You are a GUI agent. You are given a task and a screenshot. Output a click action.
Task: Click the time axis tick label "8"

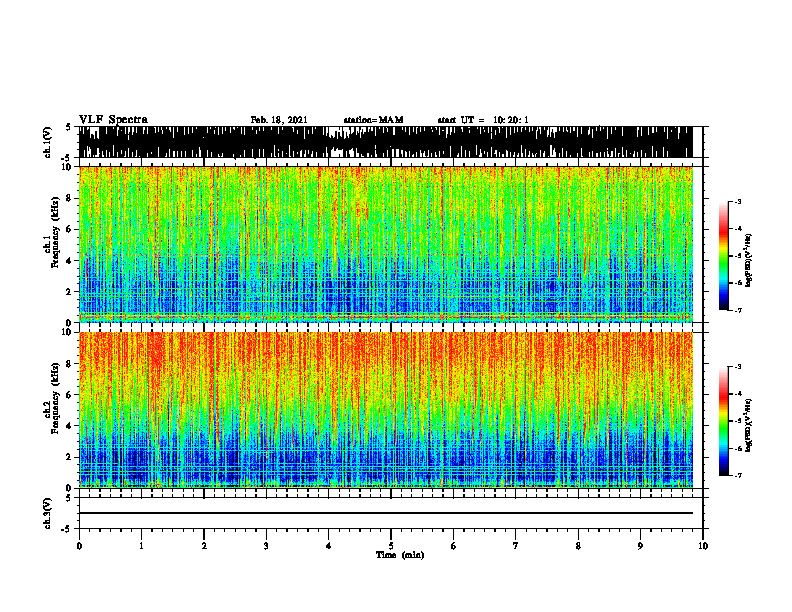point(578,546)
